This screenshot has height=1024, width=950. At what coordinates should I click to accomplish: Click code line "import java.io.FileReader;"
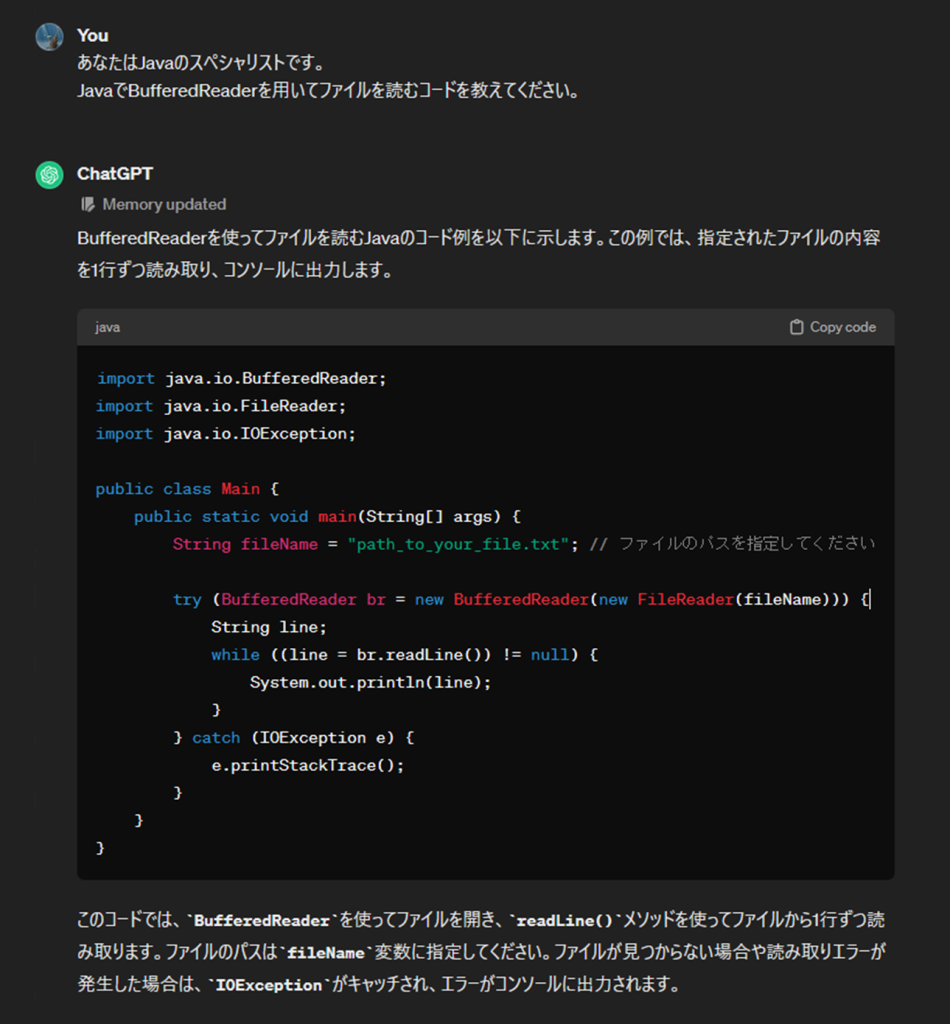221,406
